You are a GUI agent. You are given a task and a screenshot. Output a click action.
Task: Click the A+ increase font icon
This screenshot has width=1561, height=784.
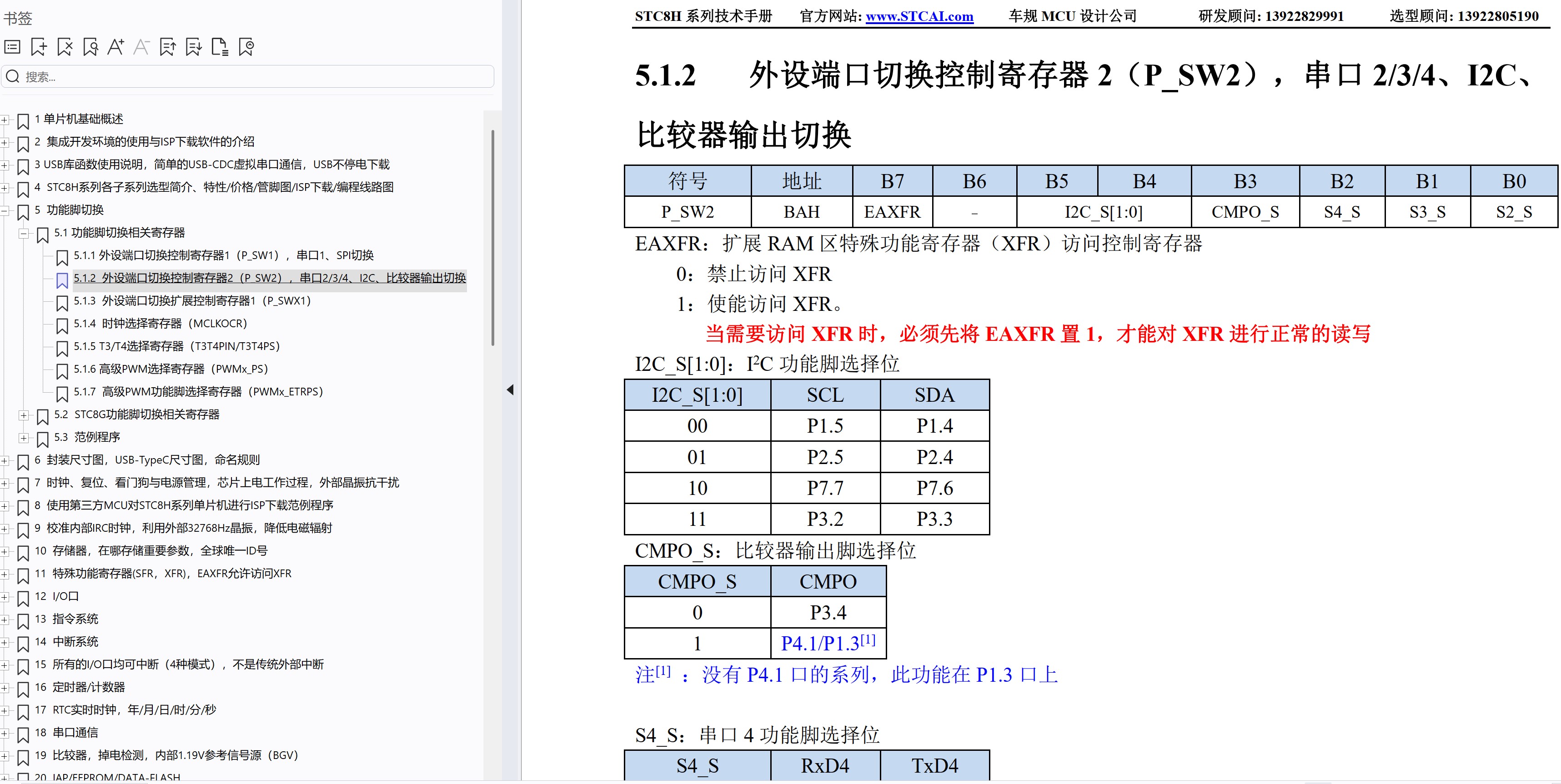pyautogui.click(x=115, y=47)
